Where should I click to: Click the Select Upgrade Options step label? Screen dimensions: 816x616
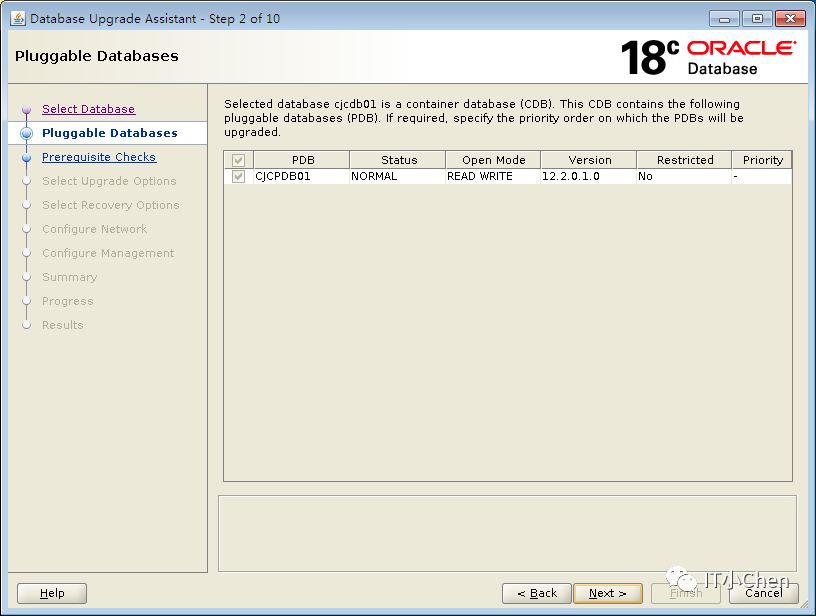[x=109, y=181]
